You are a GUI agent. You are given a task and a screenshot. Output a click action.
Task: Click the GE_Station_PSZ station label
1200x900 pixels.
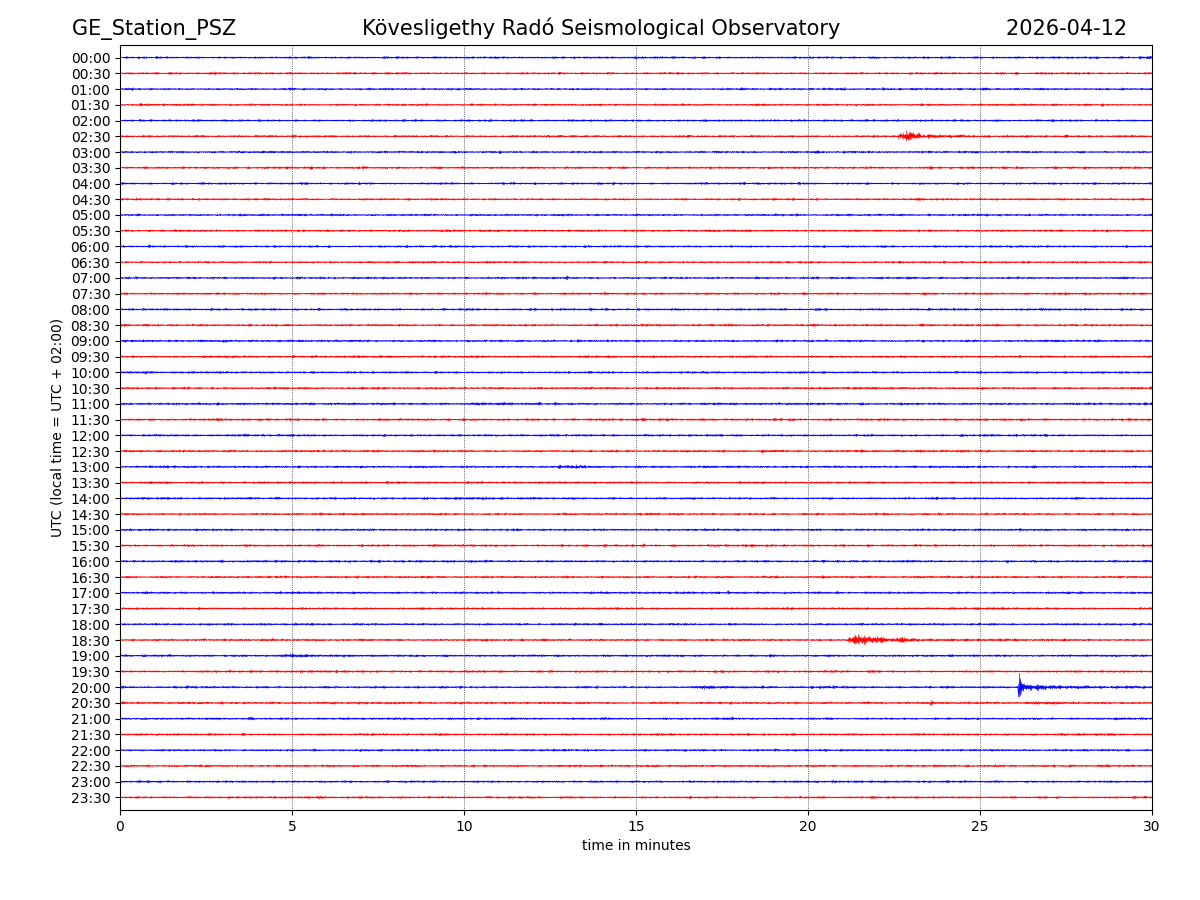[154, 28]
